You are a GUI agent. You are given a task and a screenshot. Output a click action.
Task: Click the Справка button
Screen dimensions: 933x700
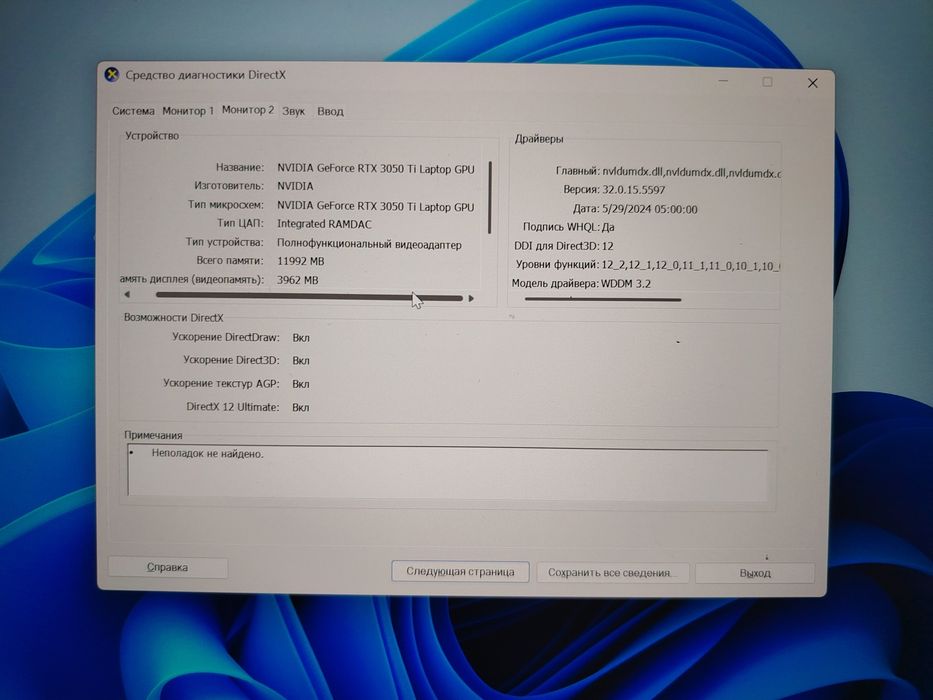click(168, 567)
